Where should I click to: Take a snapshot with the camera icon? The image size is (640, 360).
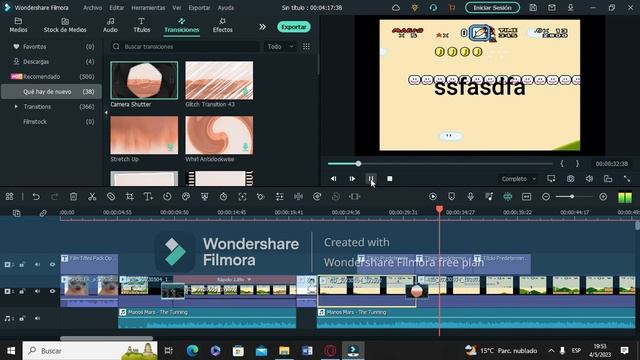click(570, 179)
